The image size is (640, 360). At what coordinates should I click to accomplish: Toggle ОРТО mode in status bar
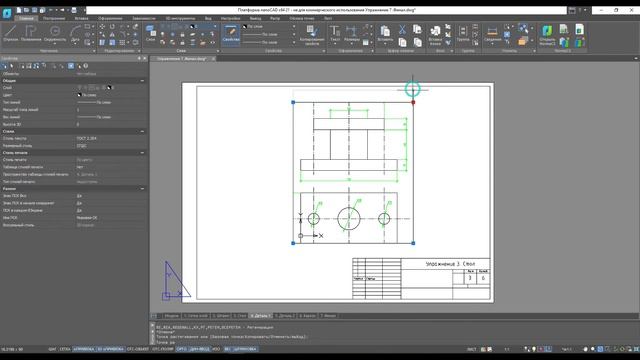pyautogui.click(x=182, y=349)
